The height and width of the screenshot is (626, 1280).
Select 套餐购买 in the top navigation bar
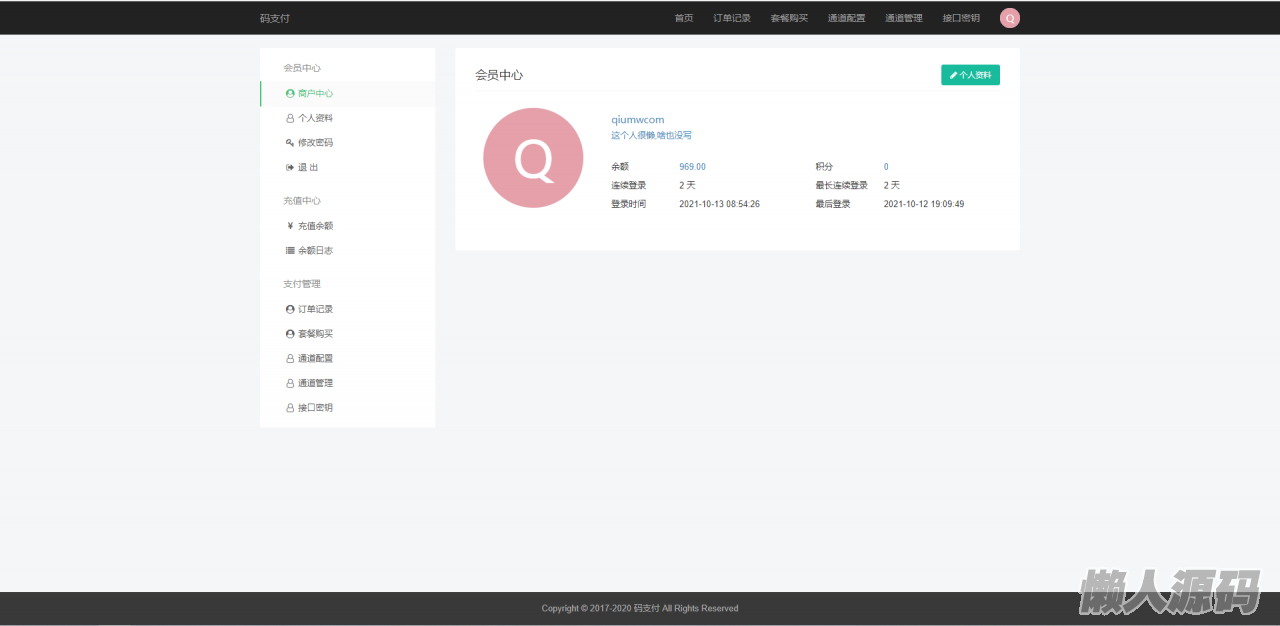[x=789, y=18]
